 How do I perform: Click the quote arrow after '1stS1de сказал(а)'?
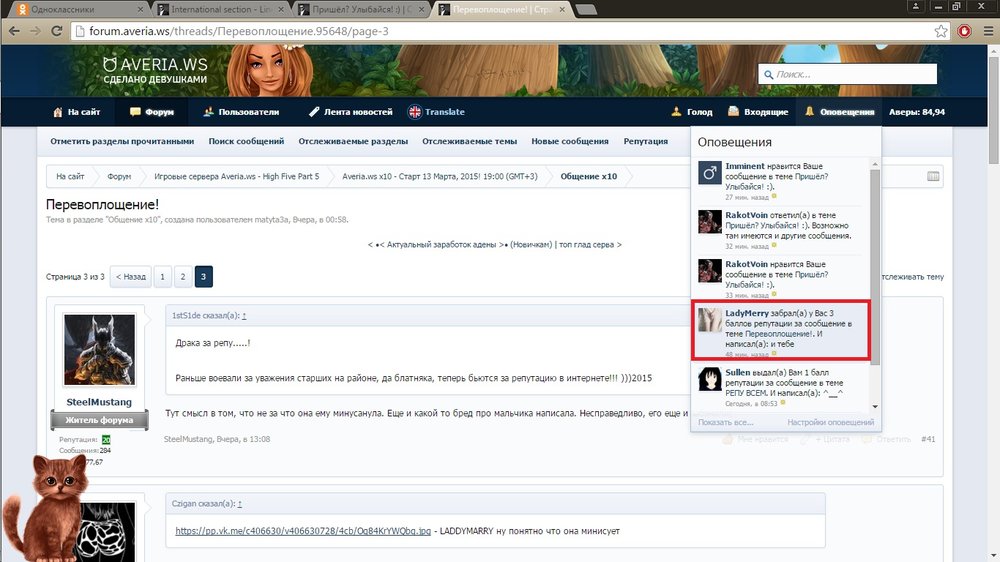coord(244,316)
